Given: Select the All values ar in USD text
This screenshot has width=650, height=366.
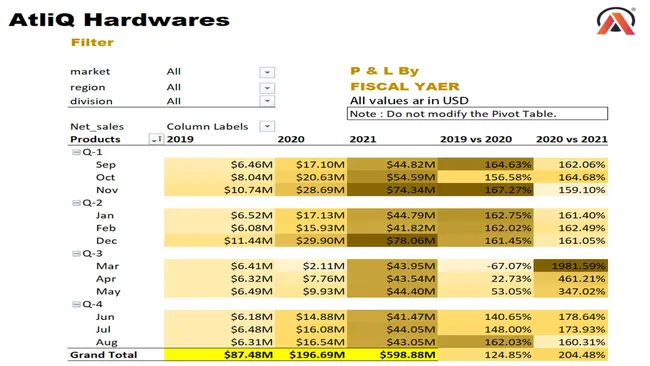Looking at the screenshot, I should pos(409,101).
